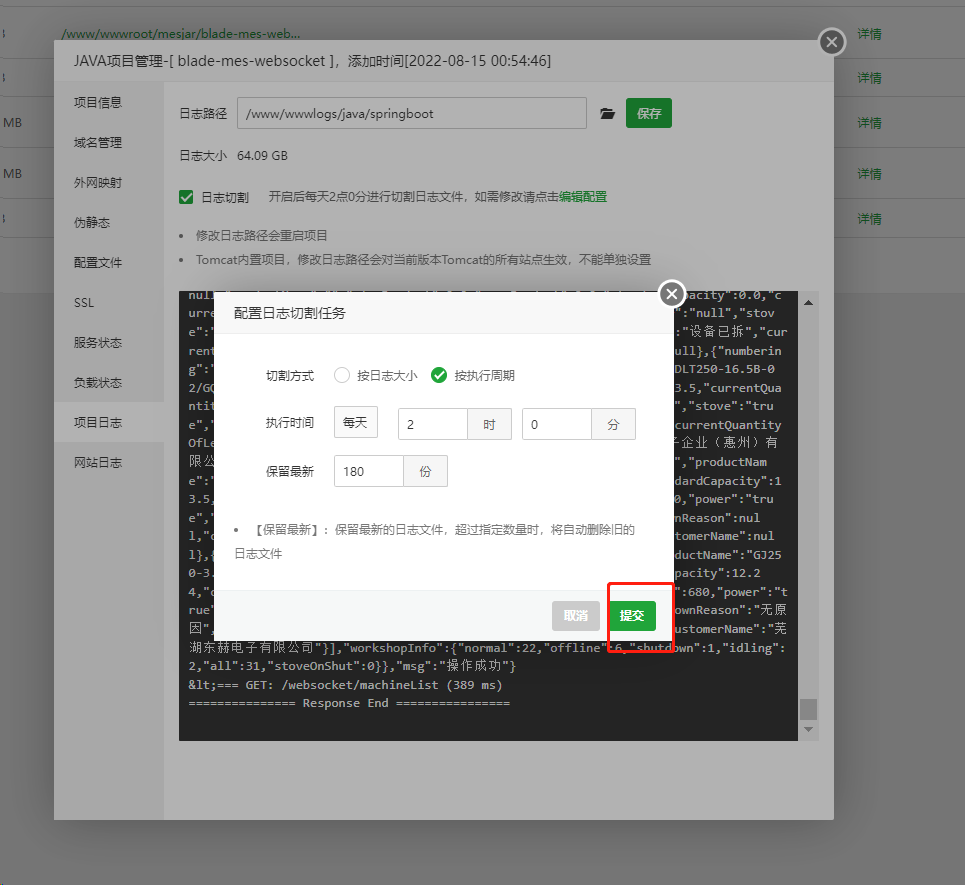Click the folder browse icon next to log path

(607, 113)
